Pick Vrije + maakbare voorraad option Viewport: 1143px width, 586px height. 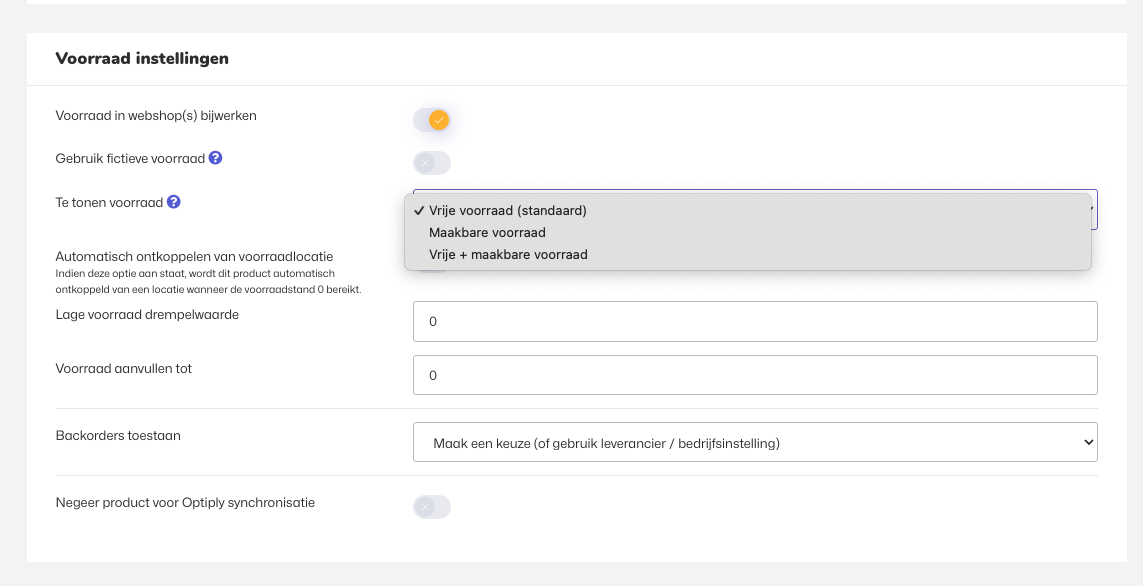coord(508,255)
